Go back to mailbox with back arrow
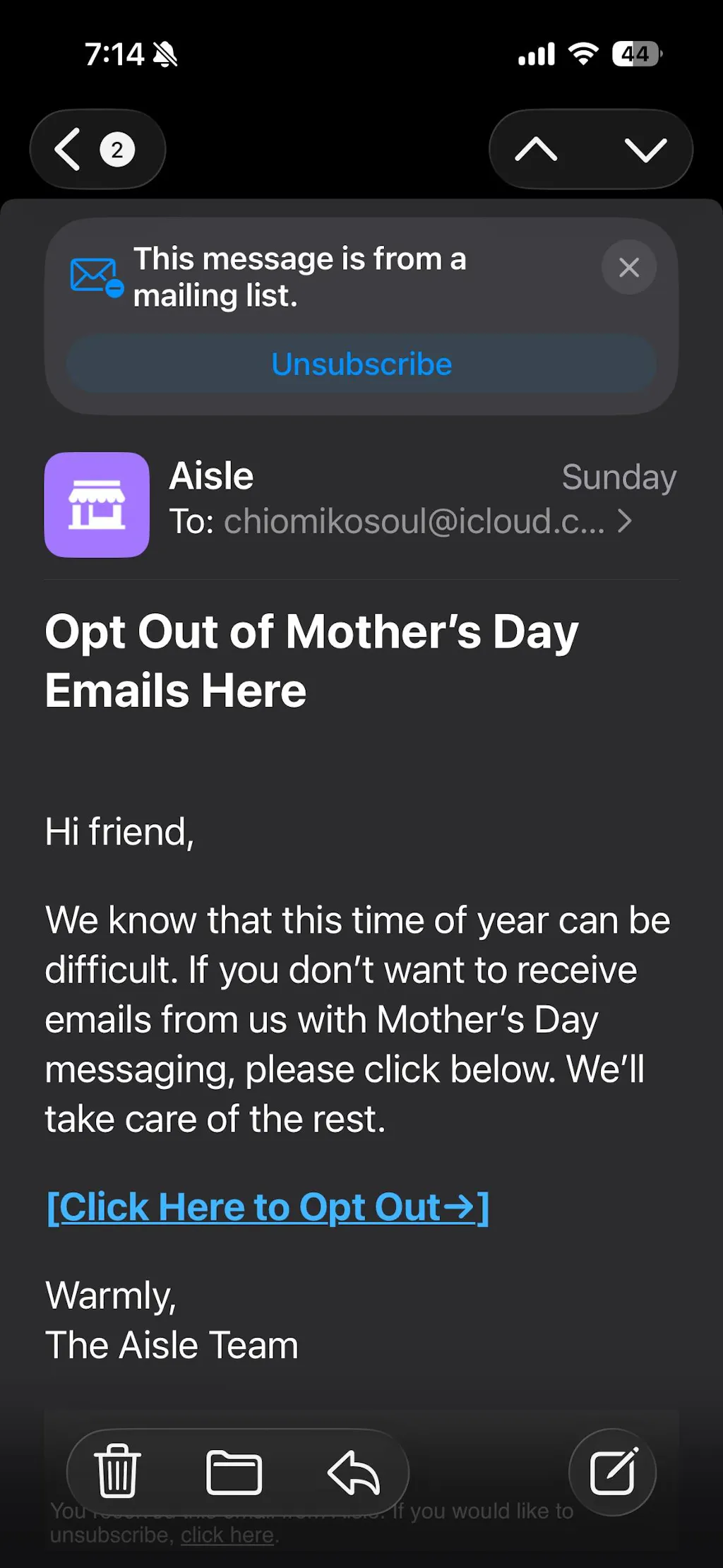The image size is (723, 1568). coord(68,149)
